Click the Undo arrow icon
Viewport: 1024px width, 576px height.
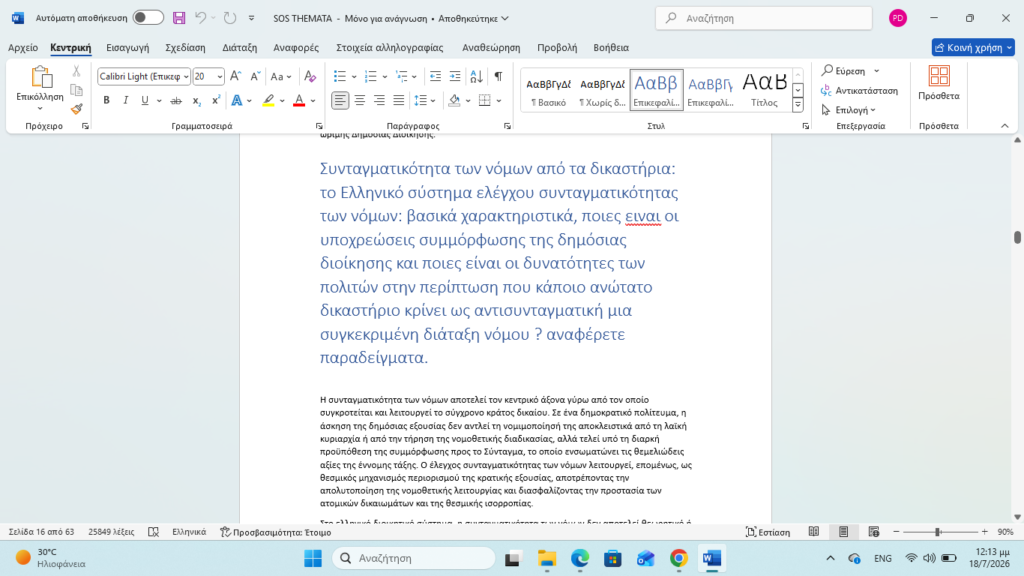[200, 18]
